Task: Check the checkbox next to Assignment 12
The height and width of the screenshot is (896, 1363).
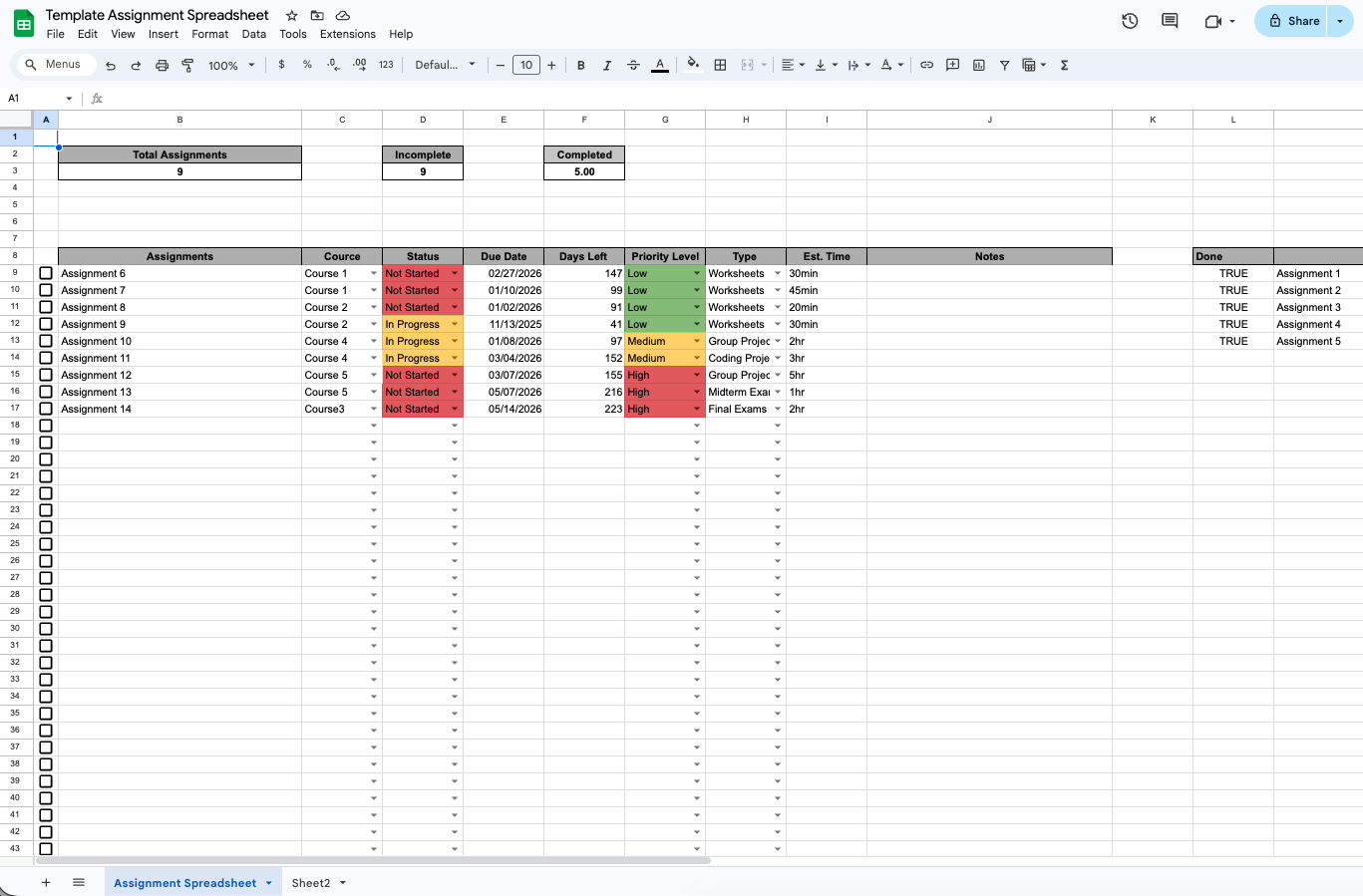Action: click(46, 375)
